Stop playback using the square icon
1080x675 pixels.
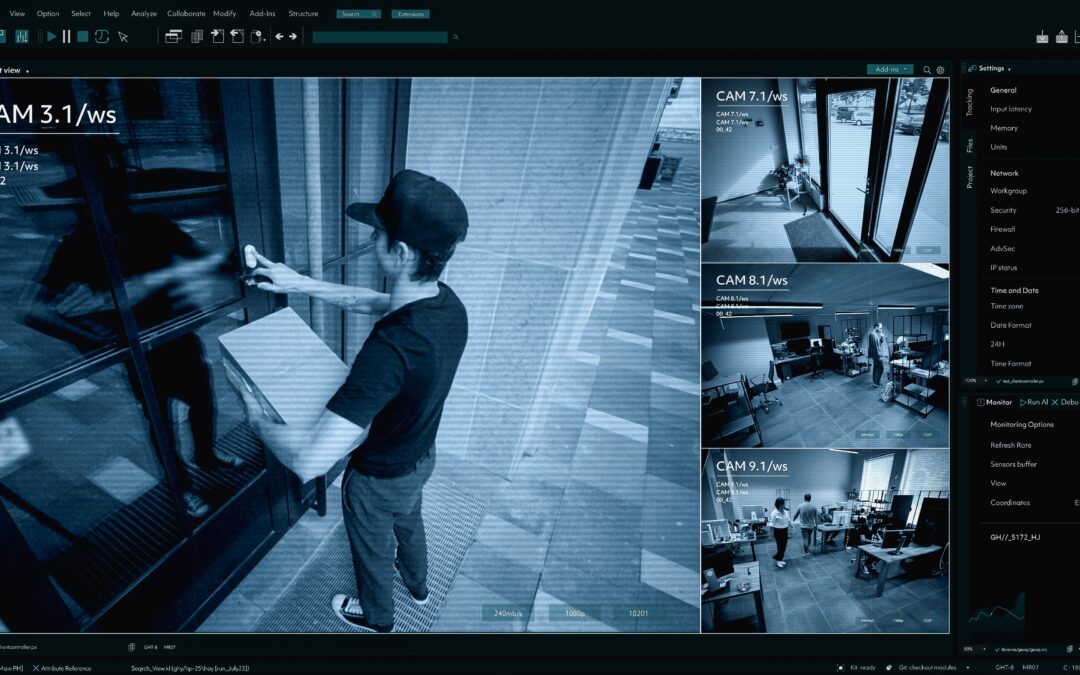(x=83, y=37)
